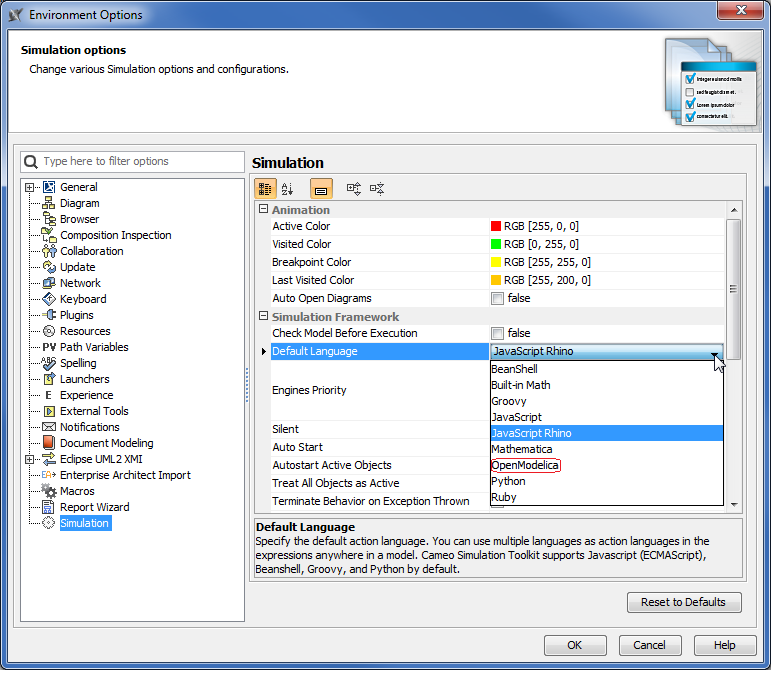771x673 pixels.
Task: Click the categorized view toolbar icon
Action: 265,189
